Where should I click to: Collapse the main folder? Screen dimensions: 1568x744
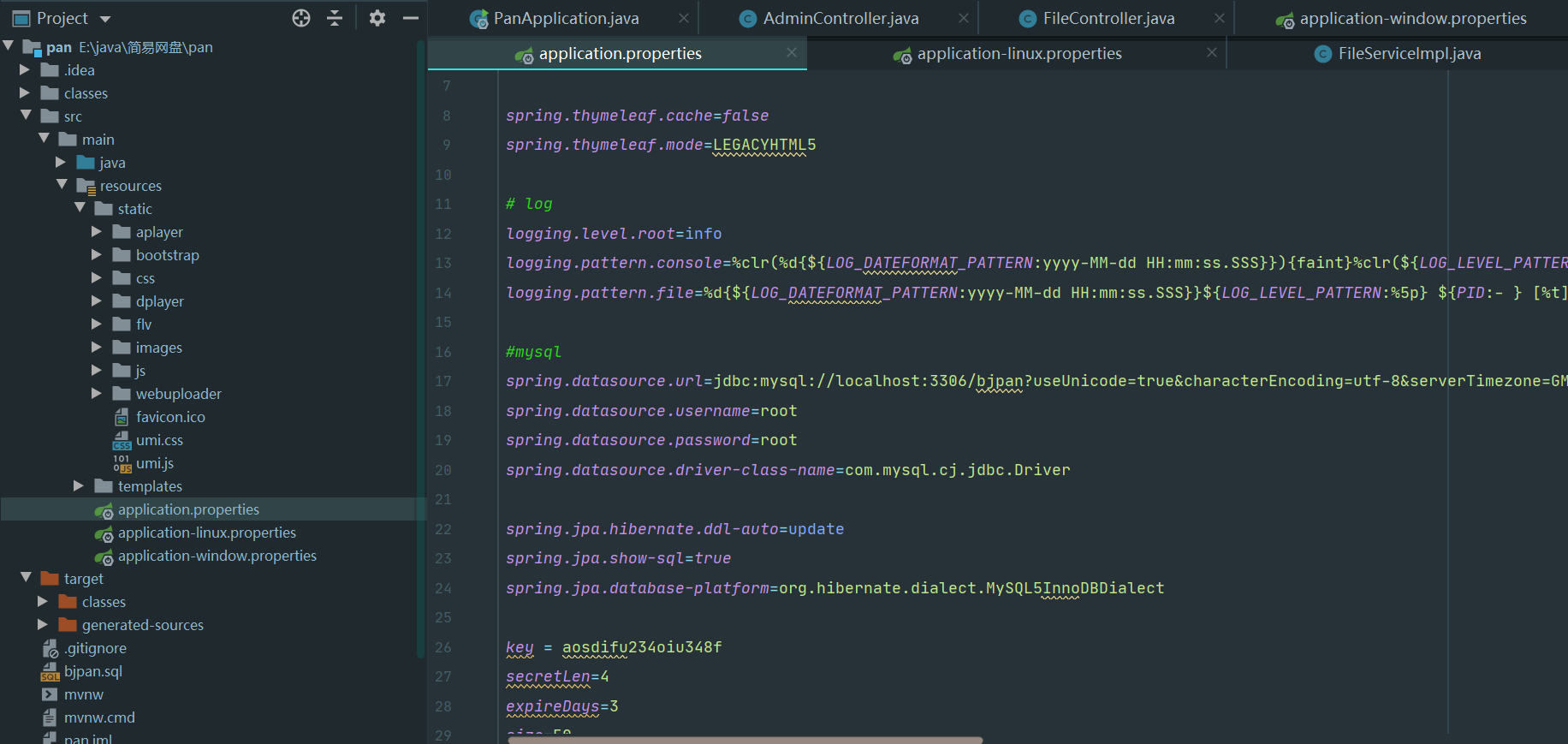(44, 139)
